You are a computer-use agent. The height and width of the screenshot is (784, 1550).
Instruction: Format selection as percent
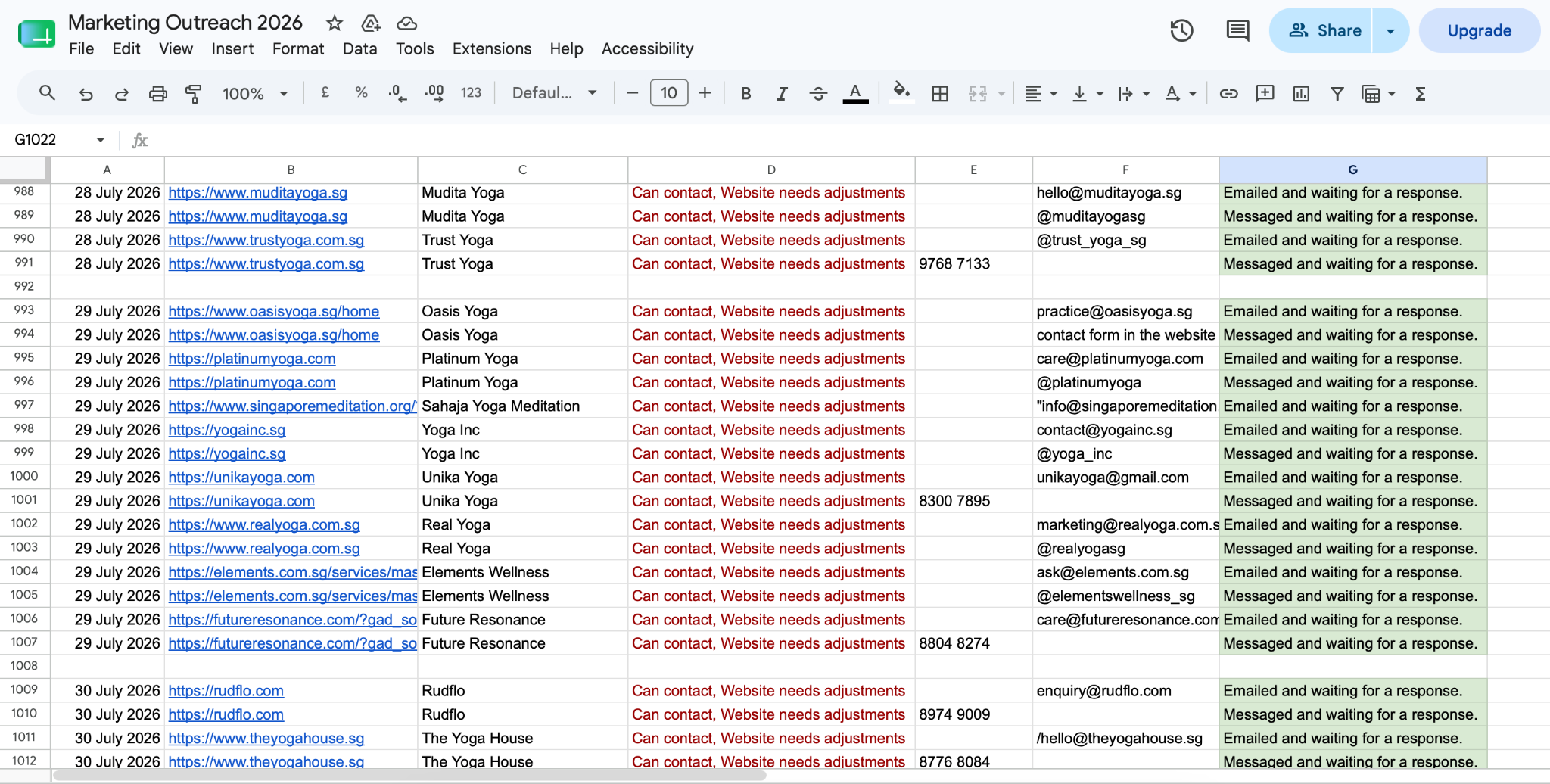pos(361,92)
